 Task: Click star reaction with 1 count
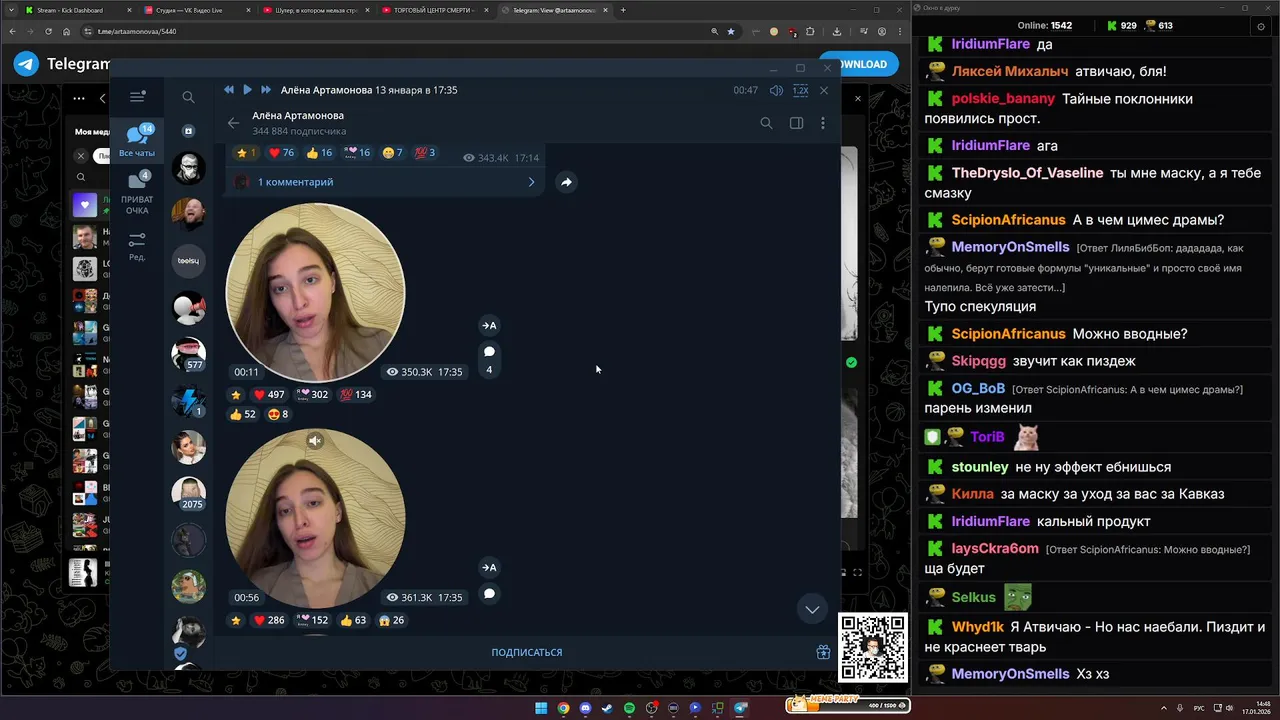coord(246,153)
